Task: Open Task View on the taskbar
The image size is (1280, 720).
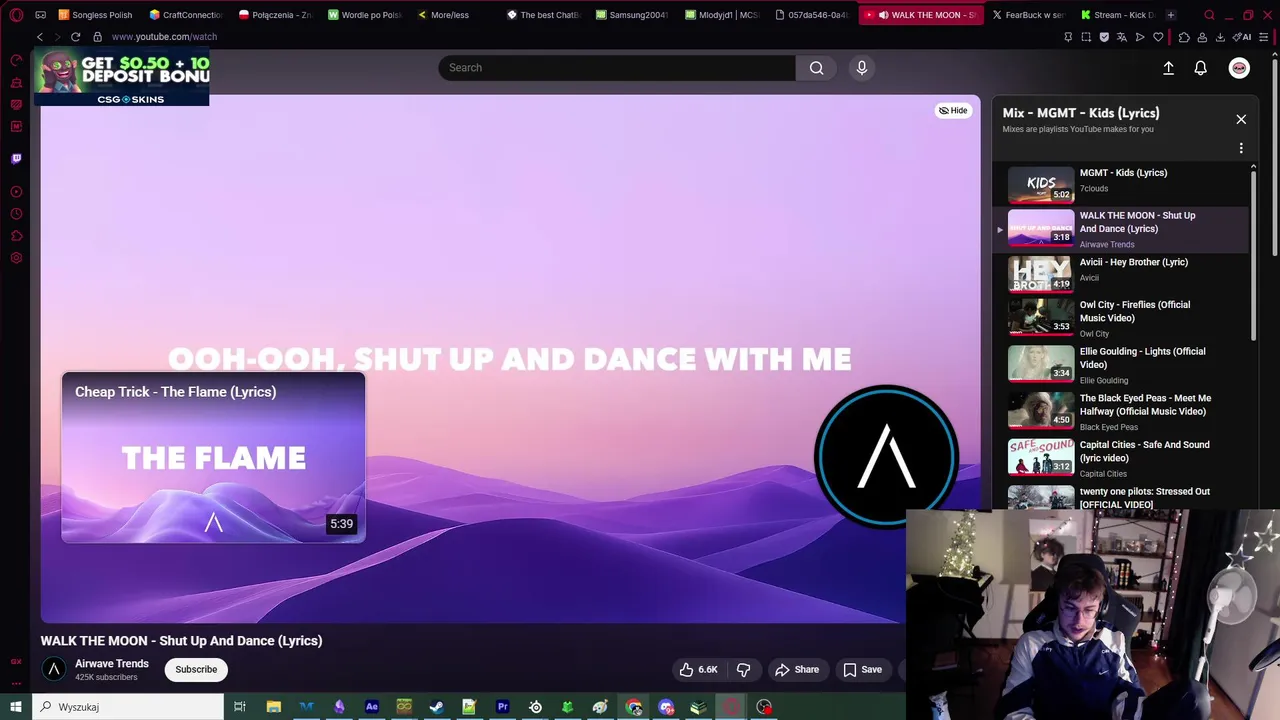Action: 240,707
